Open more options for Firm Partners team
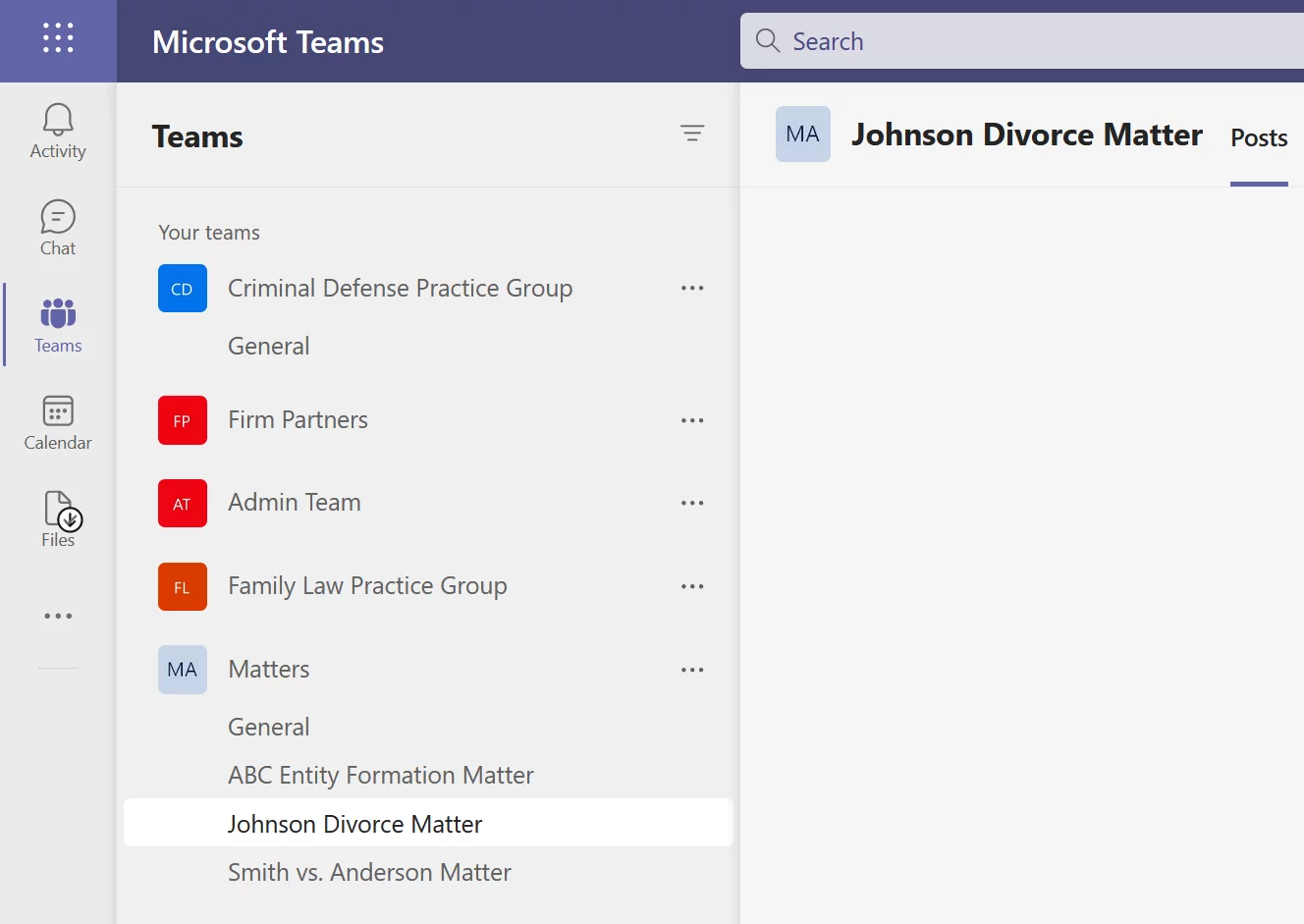Screen dimensions: 1304x924 pos(692,420)
